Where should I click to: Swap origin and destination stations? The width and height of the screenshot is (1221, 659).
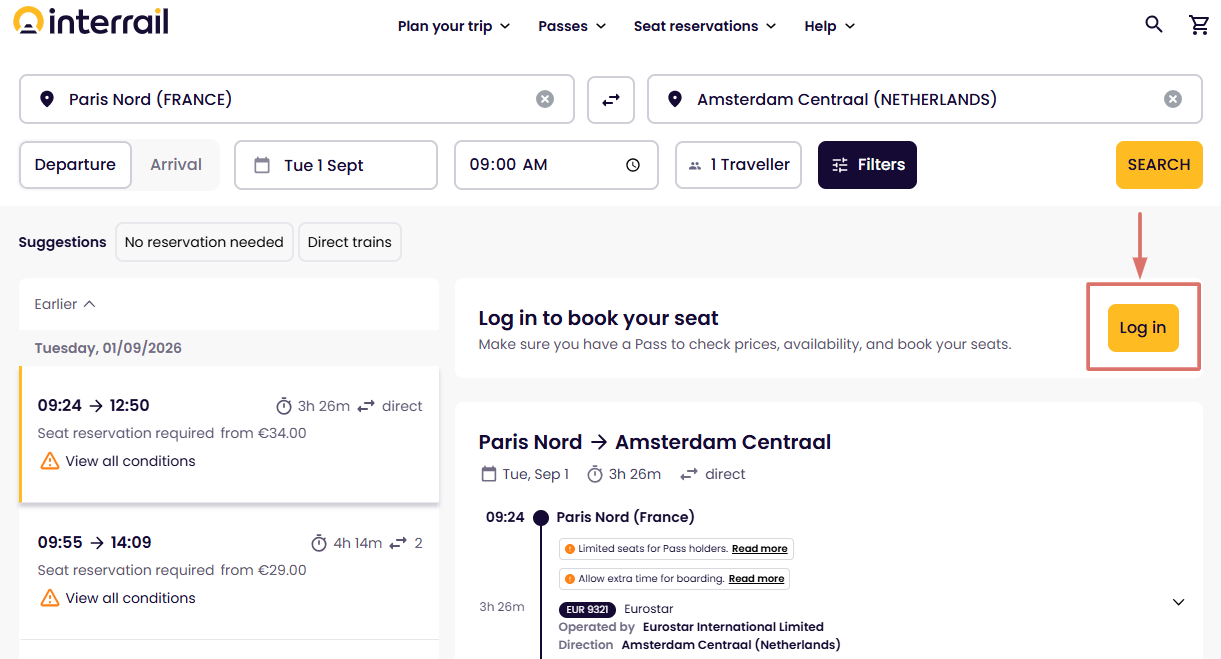611,99
